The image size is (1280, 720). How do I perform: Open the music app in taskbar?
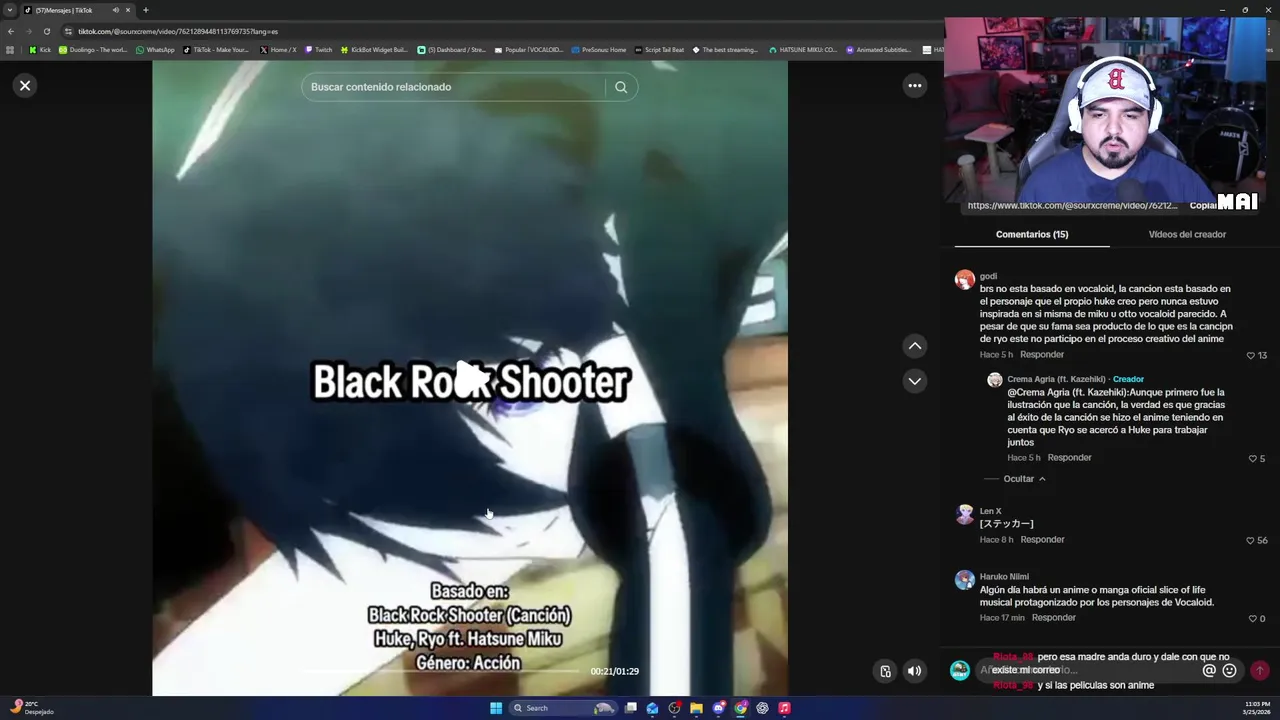point(784,708)
